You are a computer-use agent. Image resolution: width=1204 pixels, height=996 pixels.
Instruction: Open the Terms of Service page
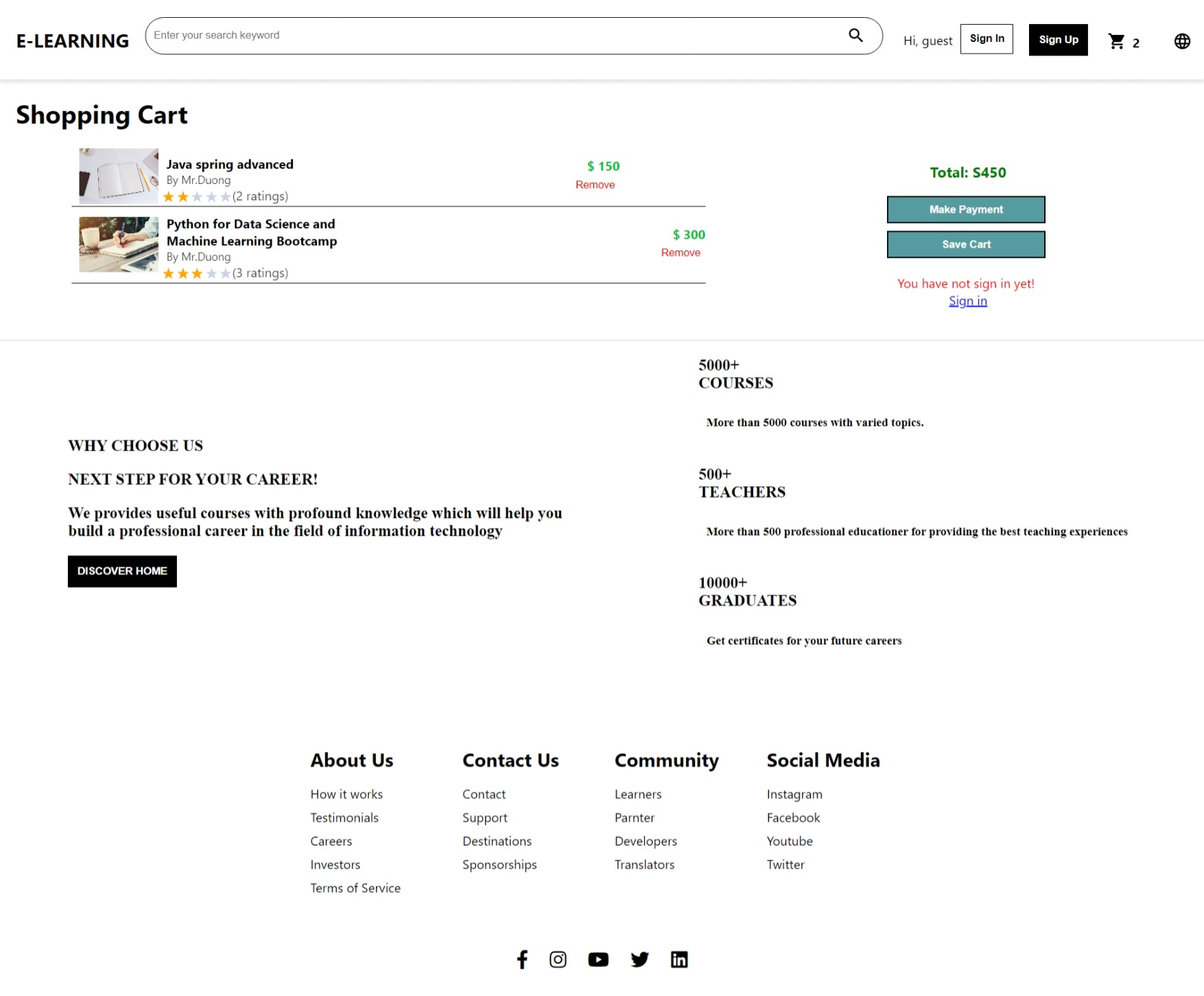pyautogui.click(x=355, y=888)
